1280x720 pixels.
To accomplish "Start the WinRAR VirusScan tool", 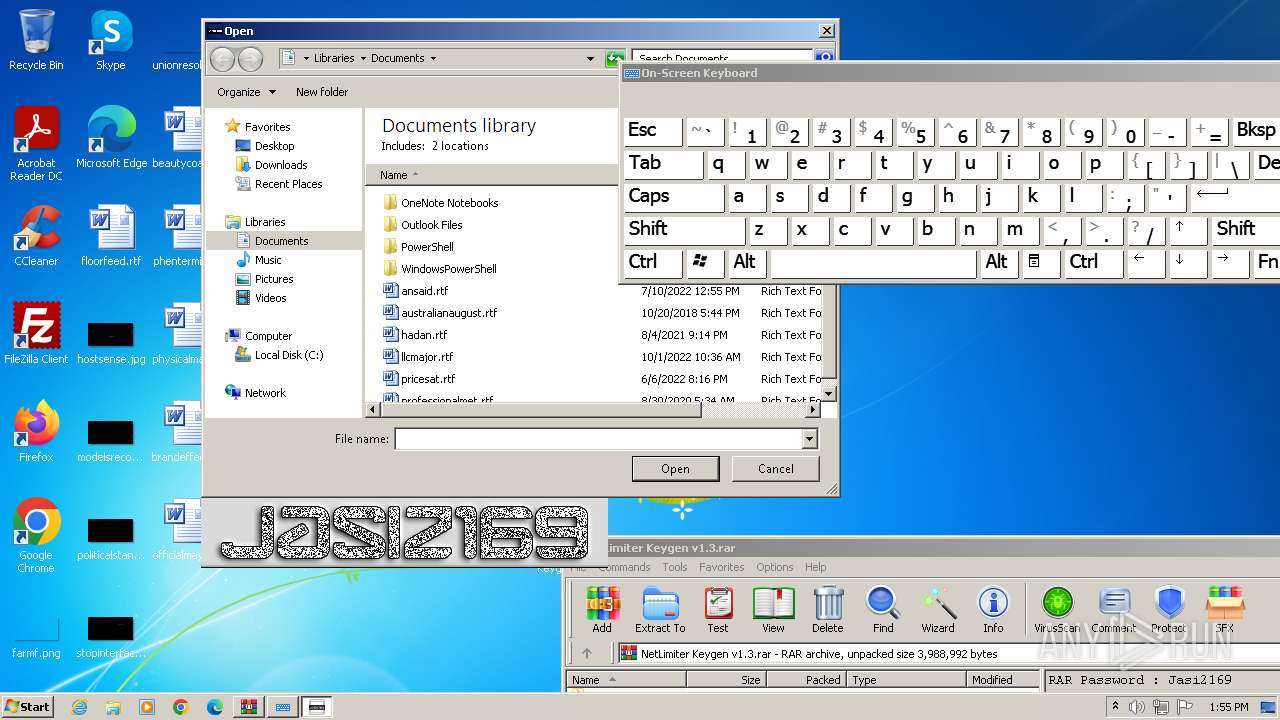I will click(1057, 609).
